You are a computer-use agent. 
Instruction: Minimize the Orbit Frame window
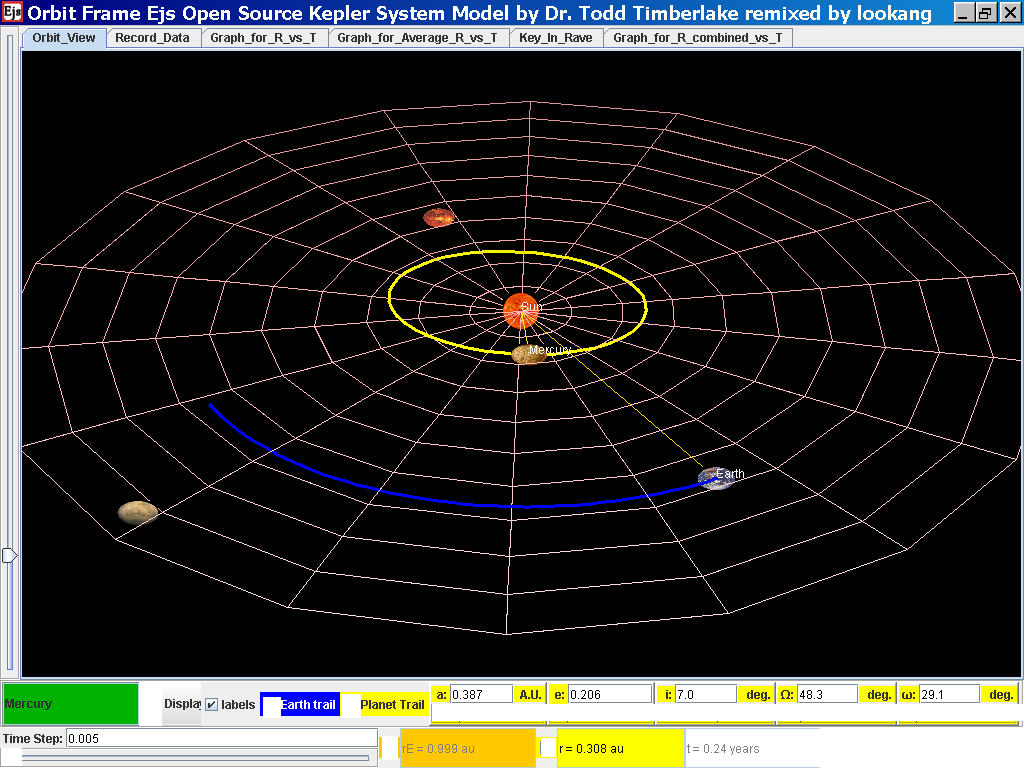pos(963,12)
